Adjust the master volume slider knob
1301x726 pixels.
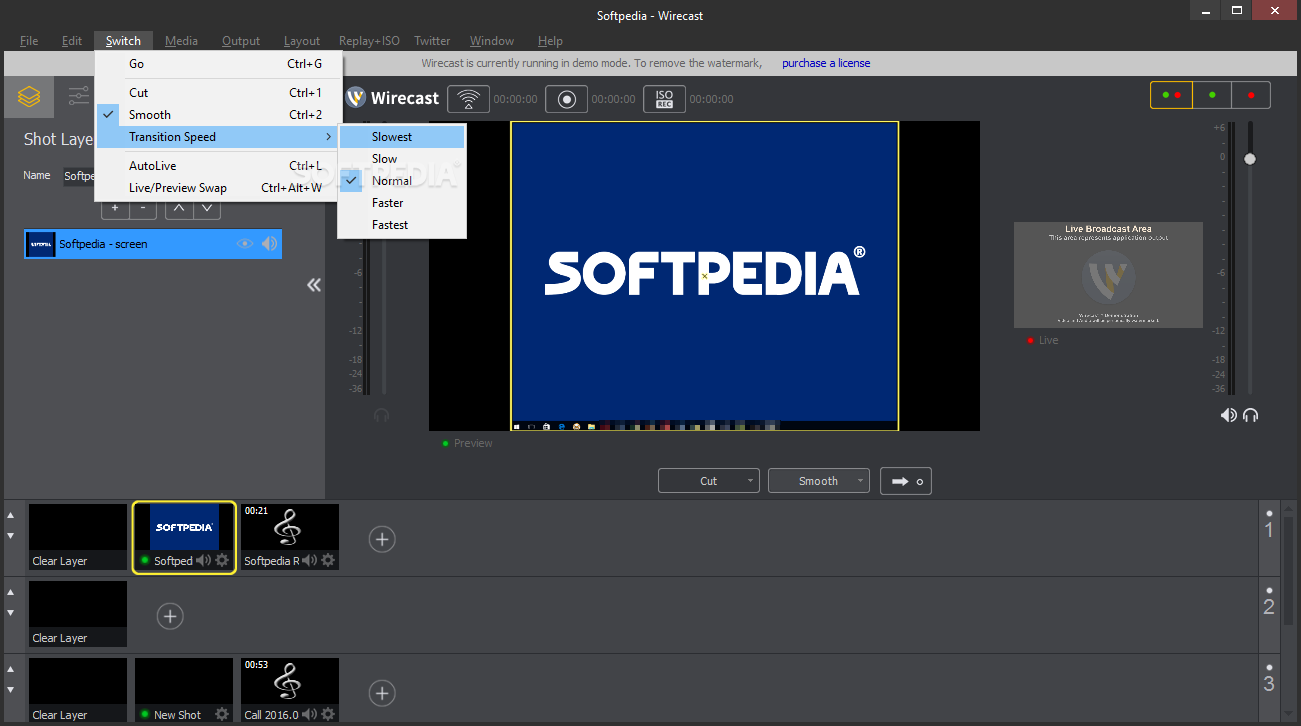point(1249,159)
